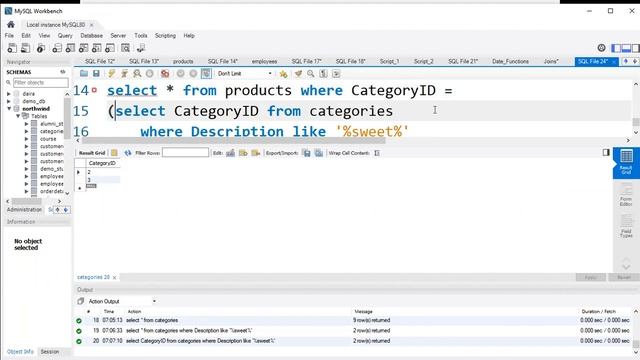
Task: Toggle auto-commit mode icon
Action: [206, 73]
